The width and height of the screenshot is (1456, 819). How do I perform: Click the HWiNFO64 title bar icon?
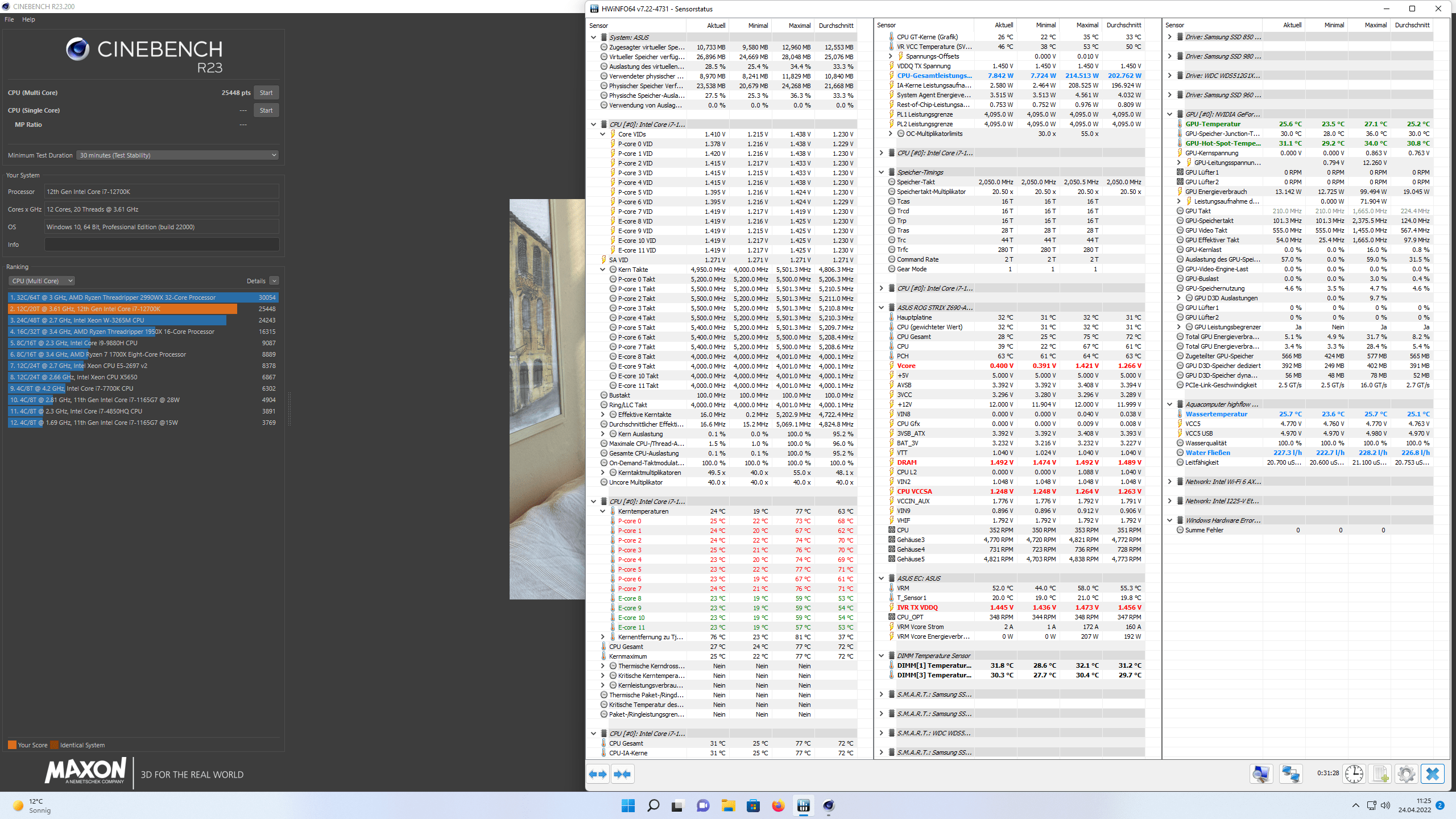tap(594, 9)
